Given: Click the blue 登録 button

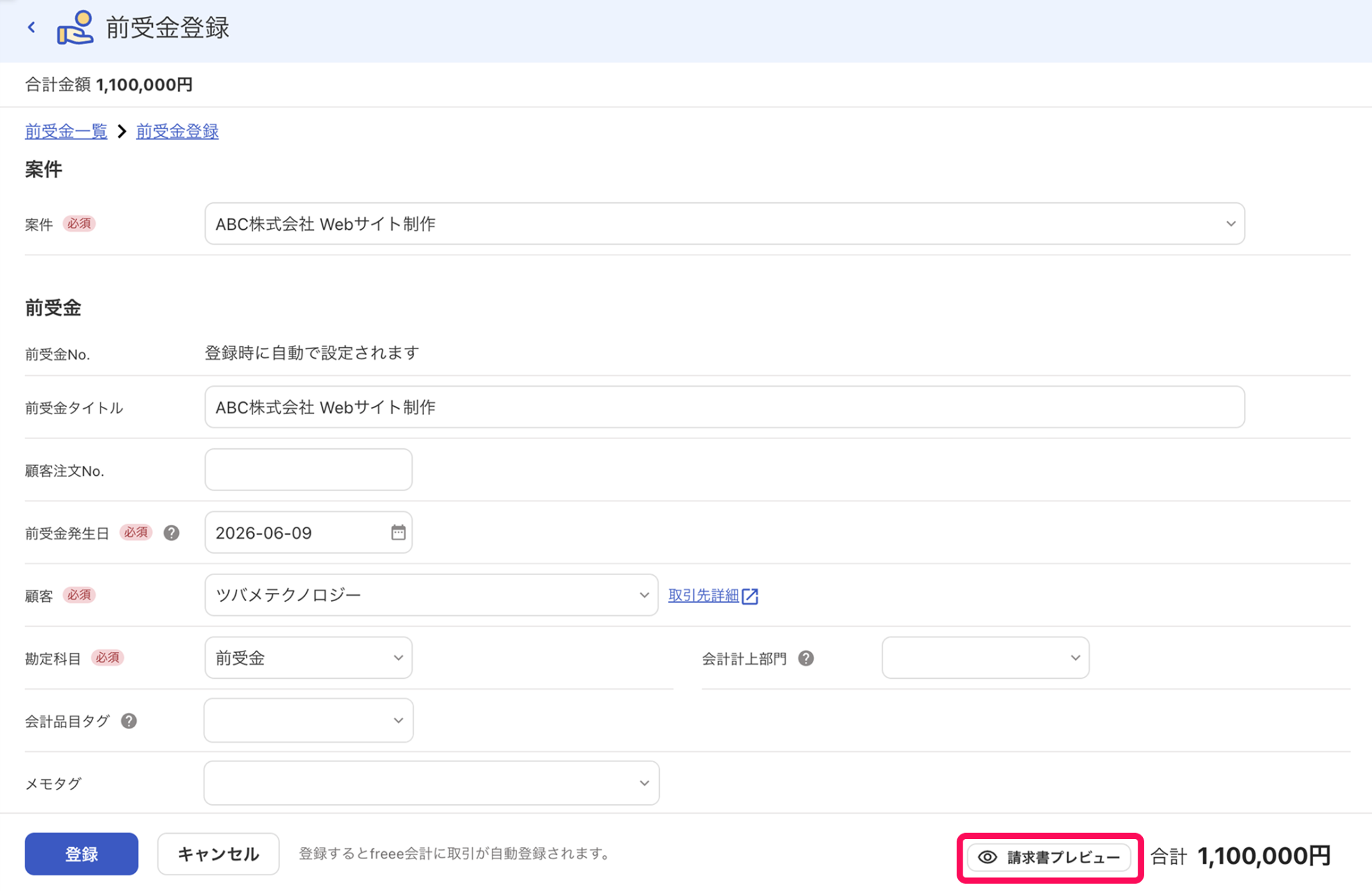Looking at the screenshot, I should (x=82, y=854).
